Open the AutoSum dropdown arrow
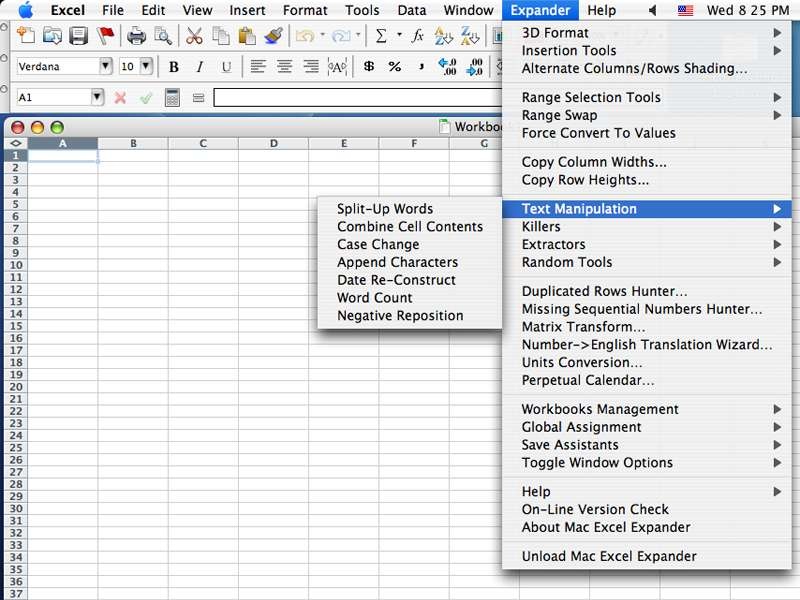The width and height of the screenshot is (800, 600). 399,35
